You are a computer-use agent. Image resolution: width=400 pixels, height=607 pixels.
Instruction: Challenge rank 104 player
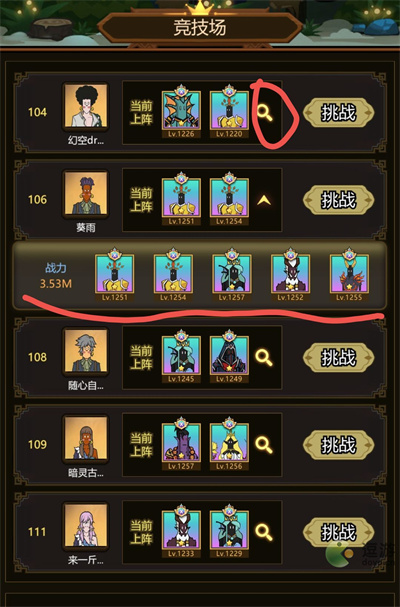[338, 113]
